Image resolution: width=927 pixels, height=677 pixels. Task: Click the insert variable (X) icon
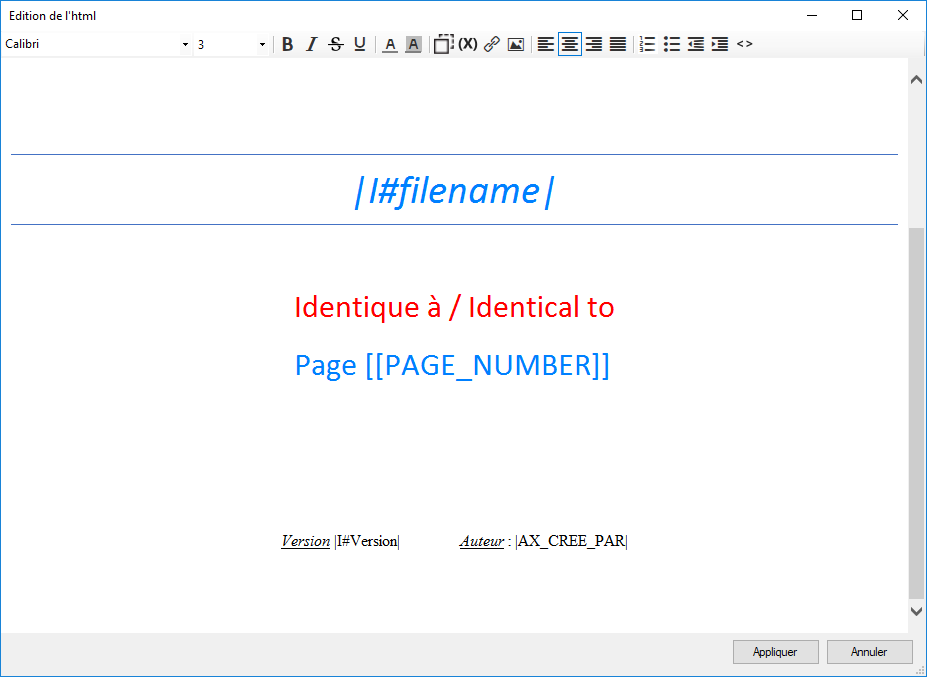pos(467,44)
